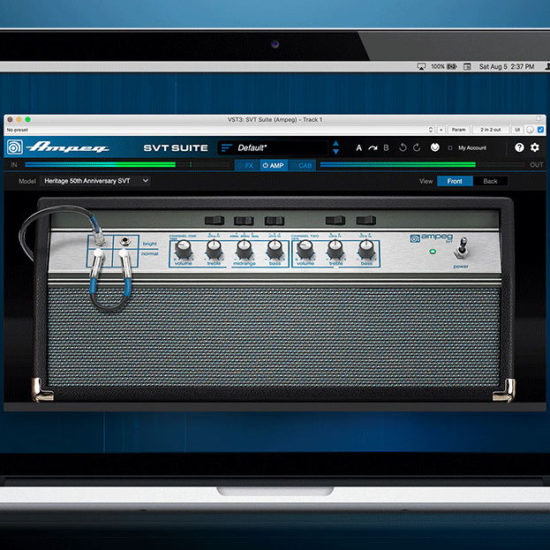
Task: Select the previous preset with the up arrow
Action: coord(336,143)
